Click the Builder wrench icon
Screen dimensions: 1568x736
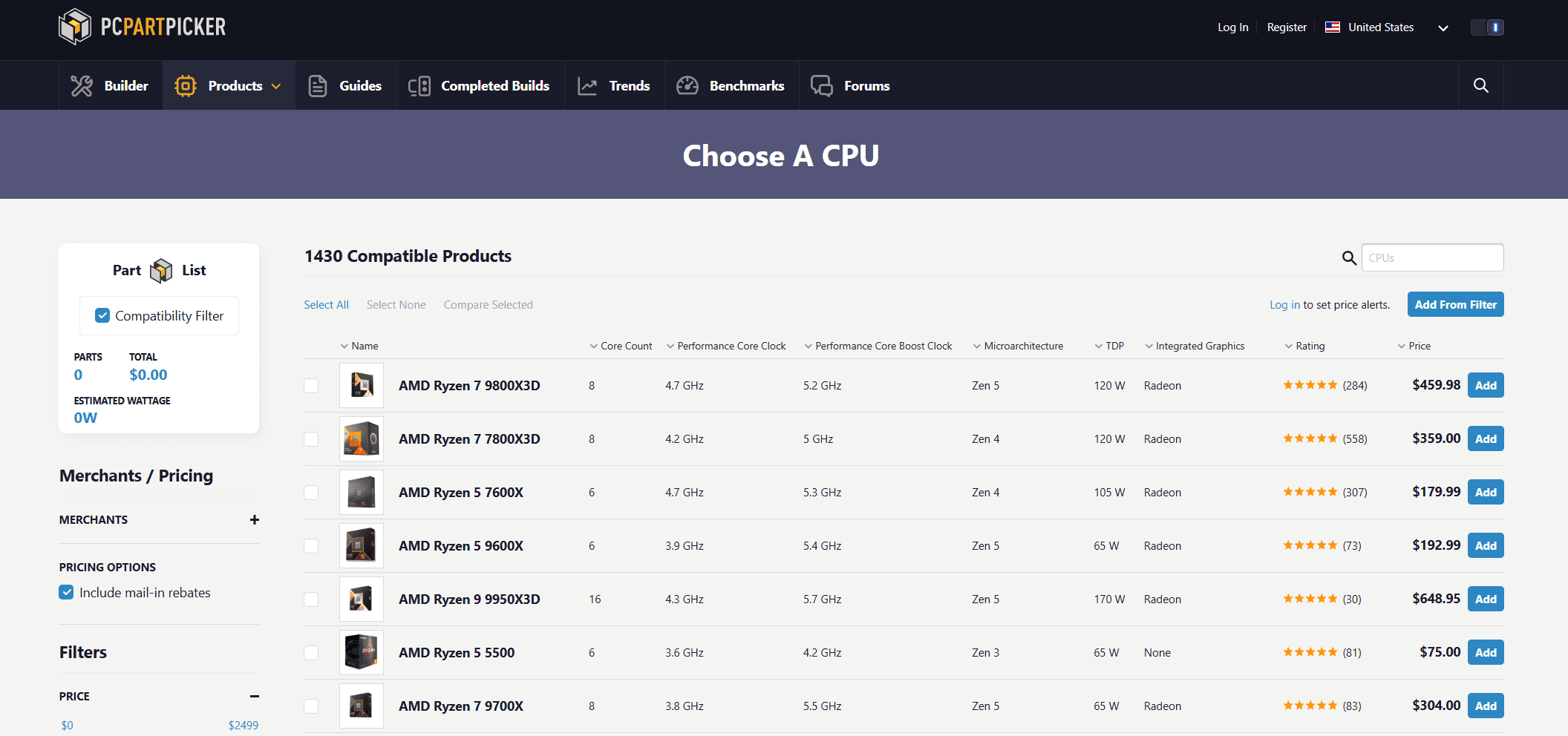pos(82,86)
